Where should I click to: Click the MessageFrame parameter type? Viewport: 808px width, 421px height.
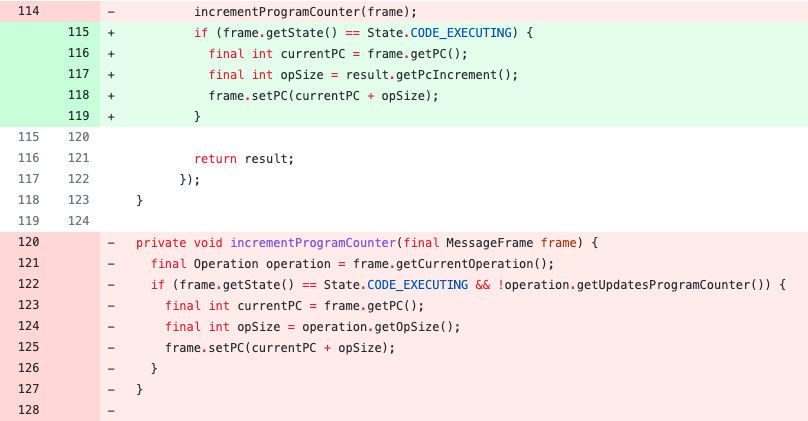[490, 242]
